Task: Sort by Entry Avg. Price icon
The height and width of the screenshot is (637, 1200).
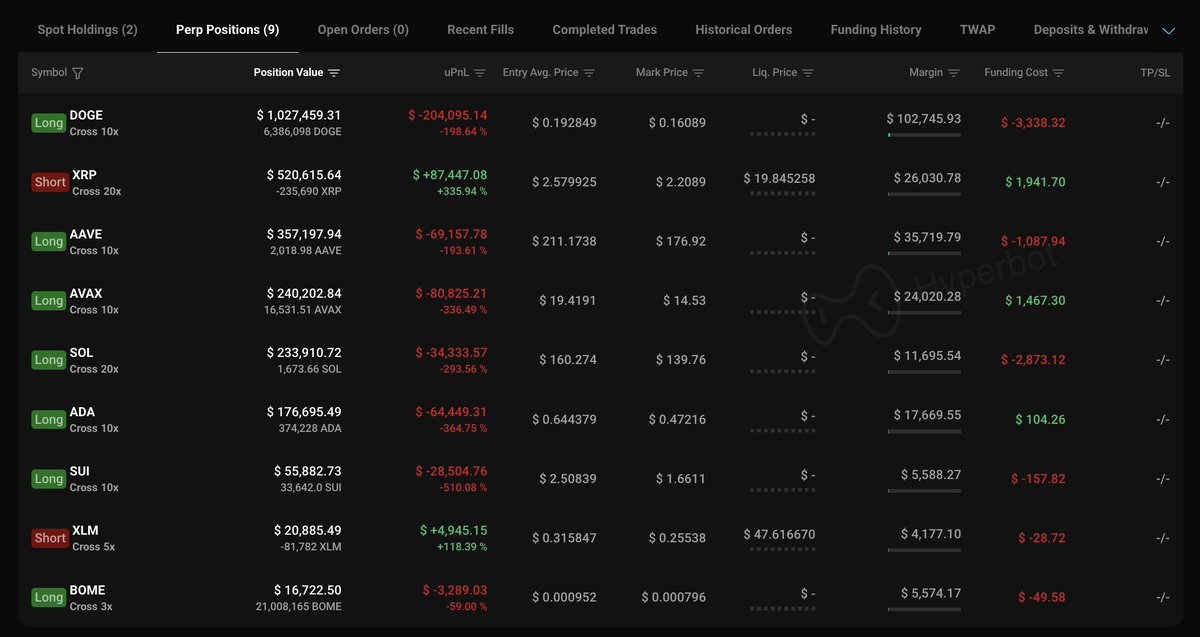Action: [589, 73]
